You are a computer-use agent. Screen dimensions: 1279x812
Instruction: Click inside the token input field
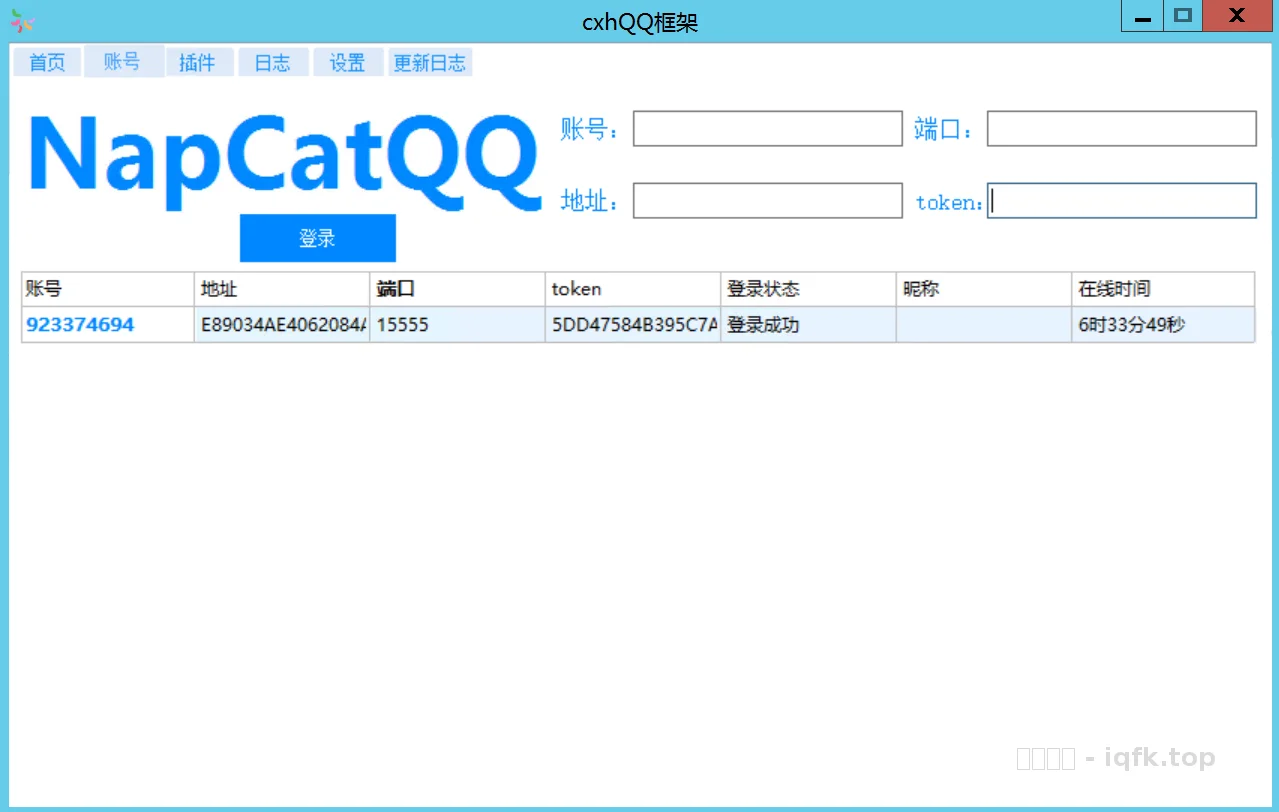coord(1119,200)
